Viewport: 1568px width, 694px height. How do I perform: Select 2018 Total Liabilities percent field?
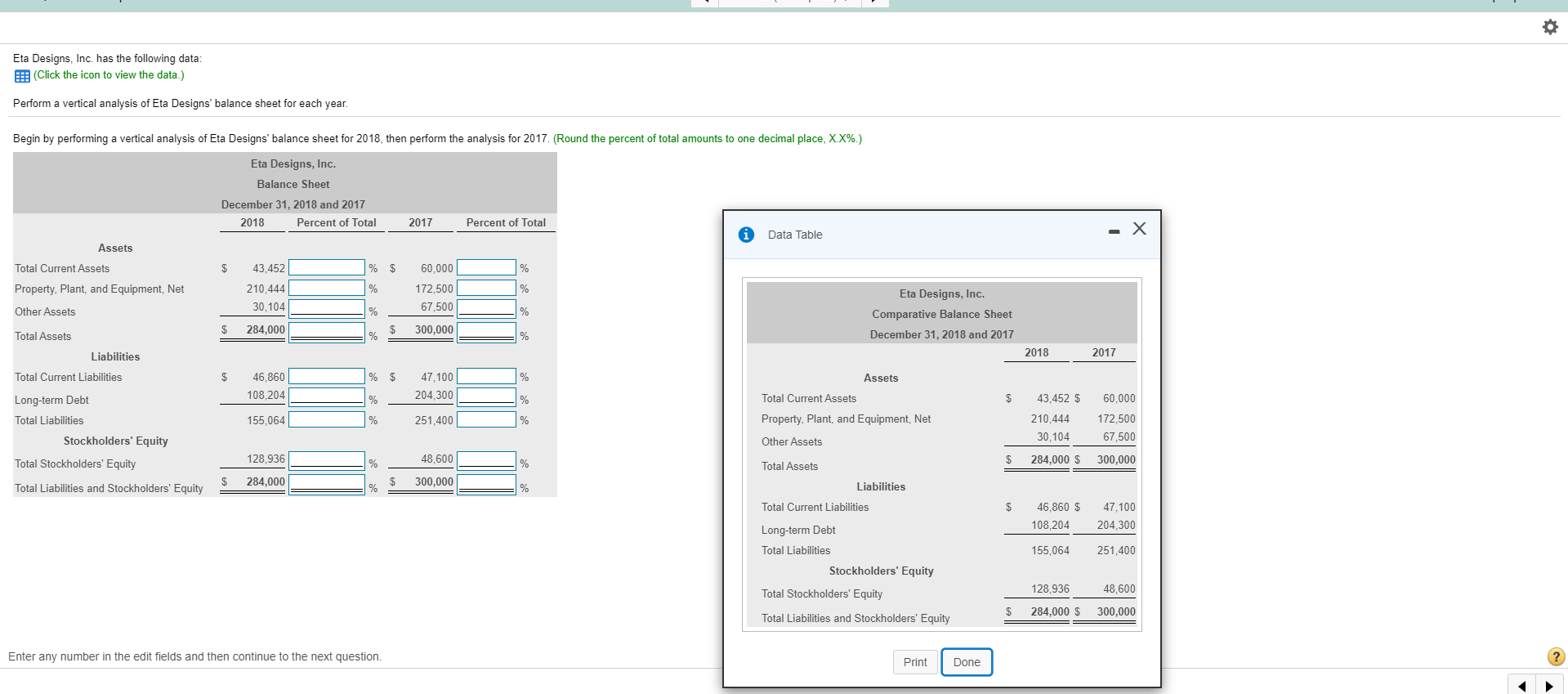pyautogui.click(x=327, y=419)
